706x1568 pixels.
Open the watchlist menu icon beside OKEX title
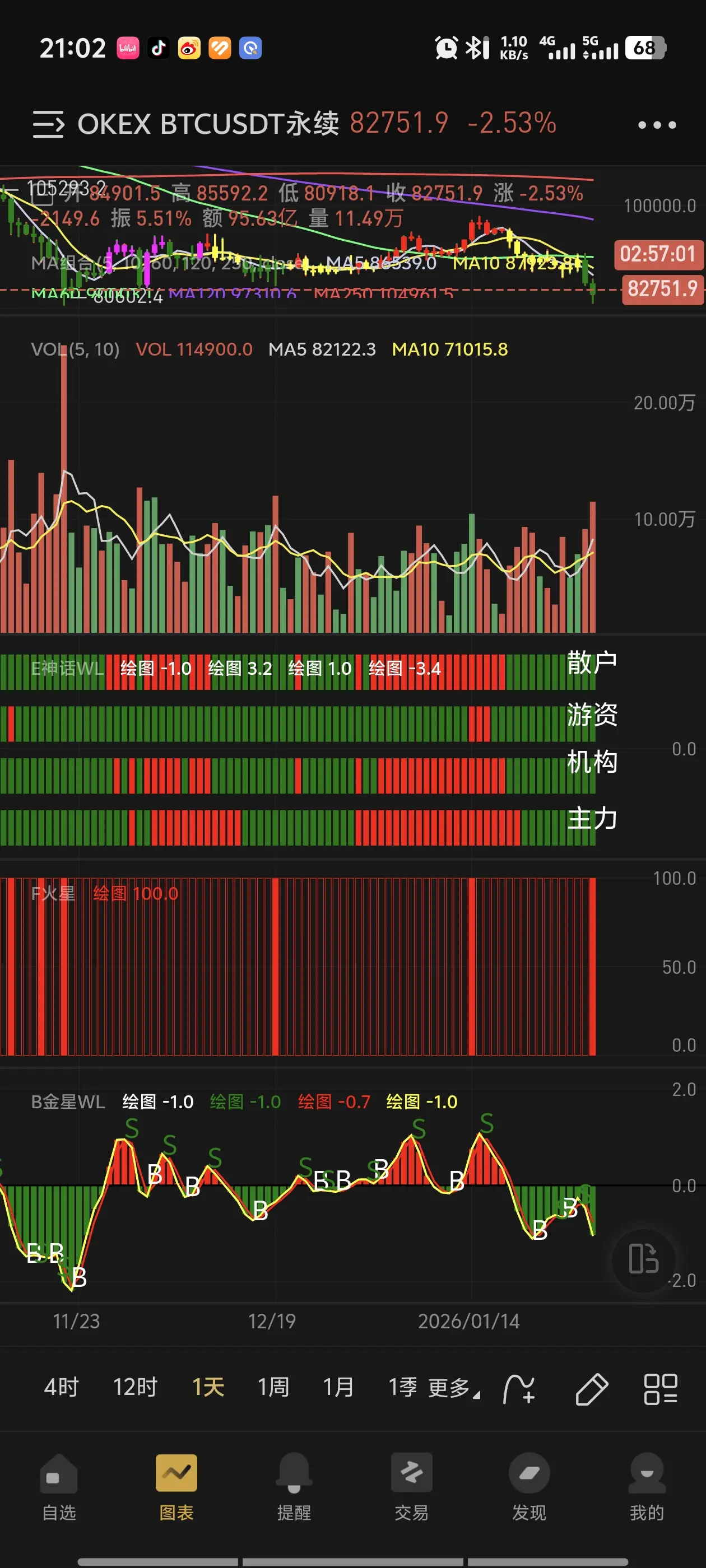coord(48,124)
